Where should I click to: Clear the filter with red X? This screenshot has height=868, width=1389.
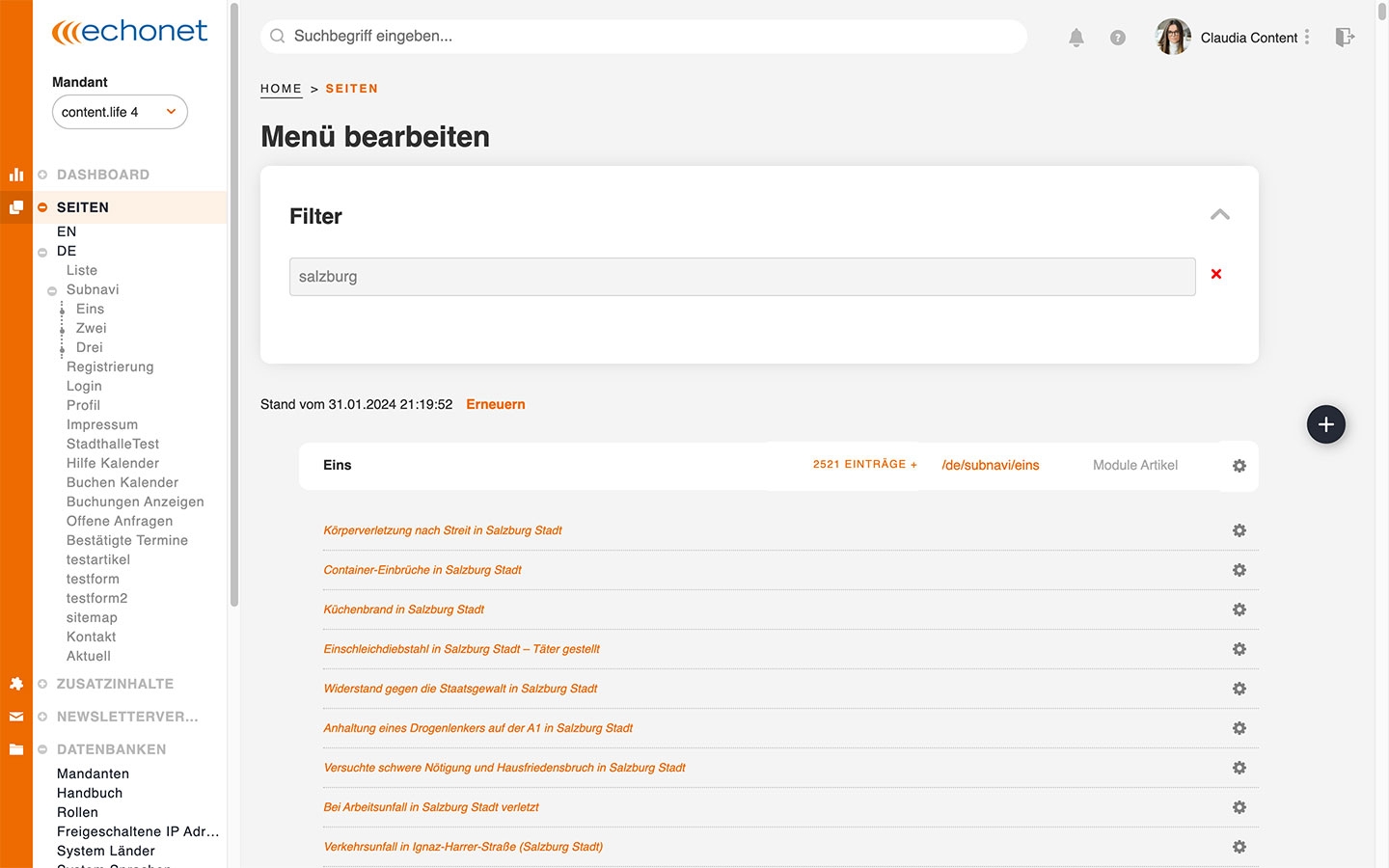[x=1216, y=275]
